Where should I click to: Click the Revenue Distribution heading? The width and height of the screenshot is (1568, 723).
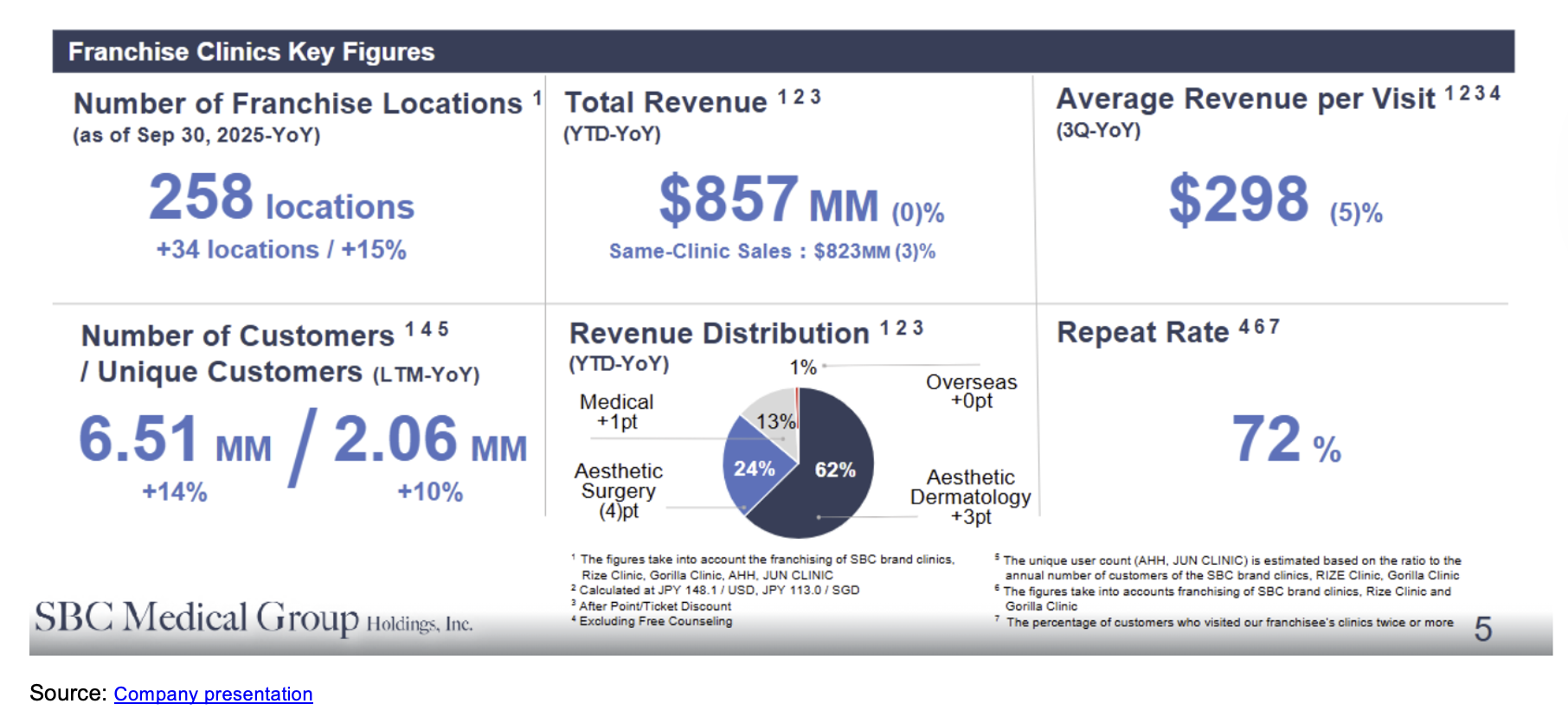tap(719, 333)
